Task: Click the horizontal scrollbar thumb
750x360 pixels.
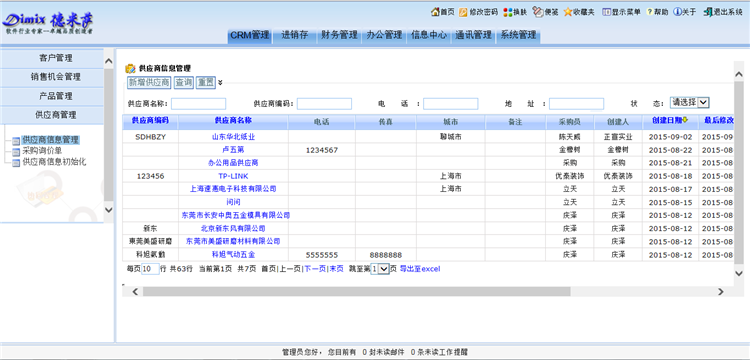Action: click(x=356, y=292)
